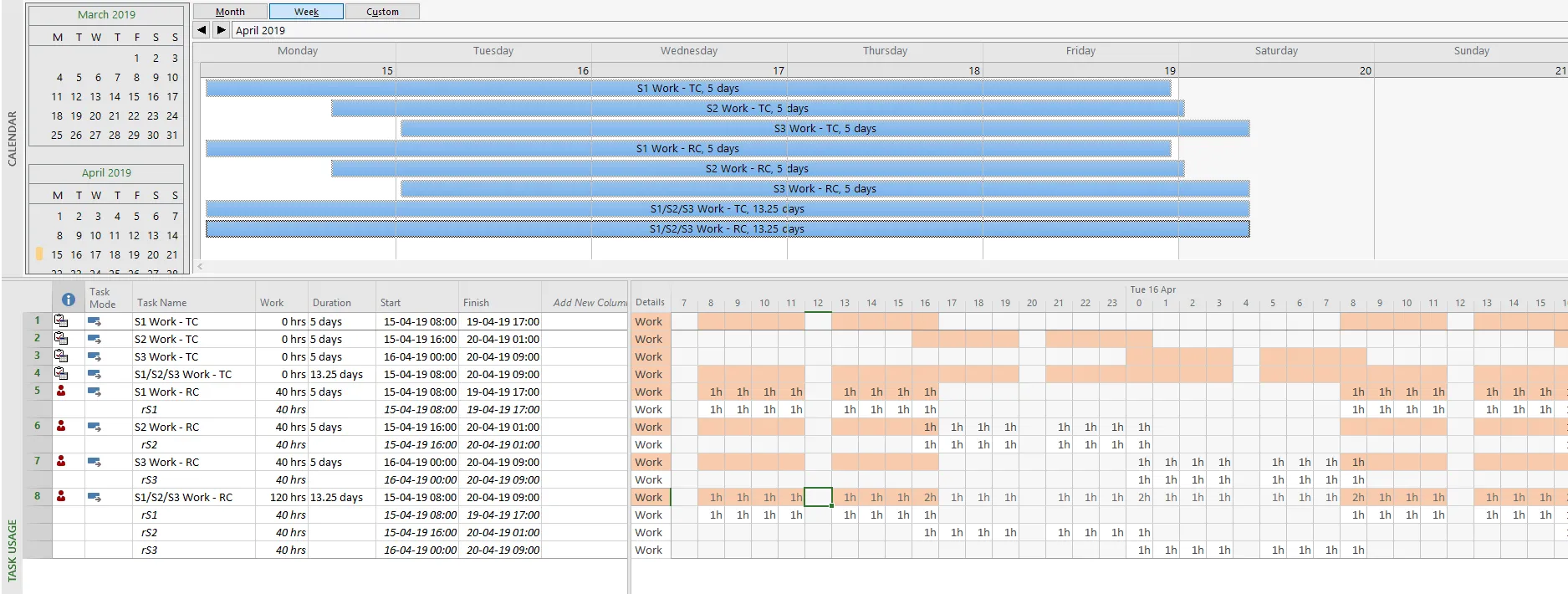Select the S2 Work - TC calendar bar
This screenshot has width=1568, height=594.
pyautogui.click(x=758, y=108)
